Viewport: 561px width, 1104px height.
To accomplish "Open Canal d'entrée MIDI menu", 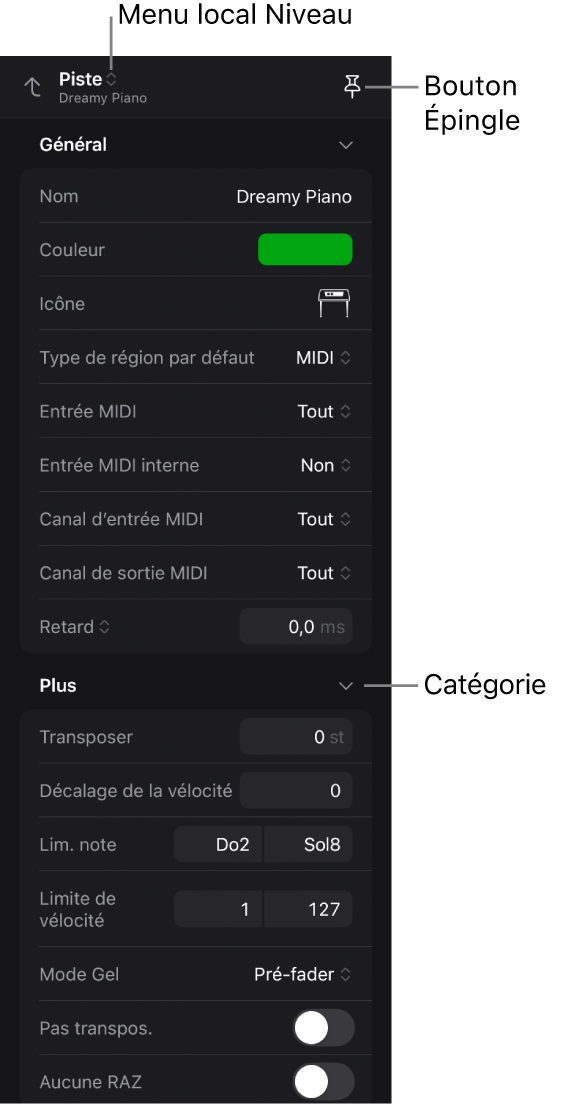I will click(324, 520).
